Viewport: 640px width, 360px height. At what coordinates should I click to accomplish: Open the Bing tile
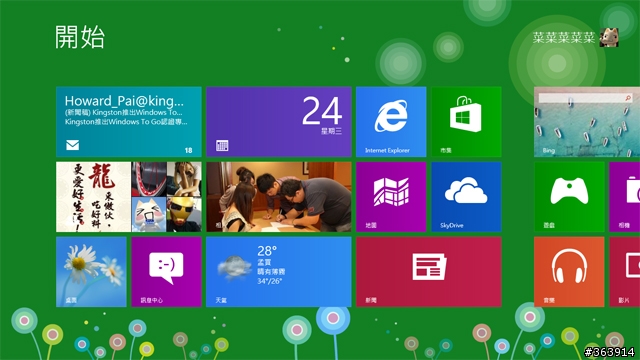(587, 122)
